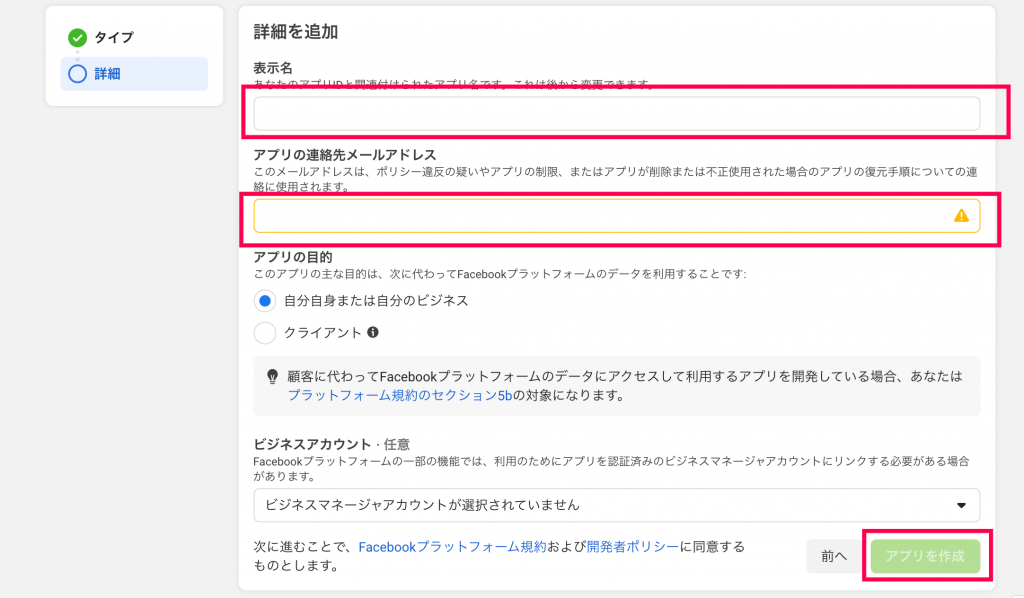Select the 自分自身または自分のビジネス radio button
1024x598 pixels.
click(x=264, y=301)
